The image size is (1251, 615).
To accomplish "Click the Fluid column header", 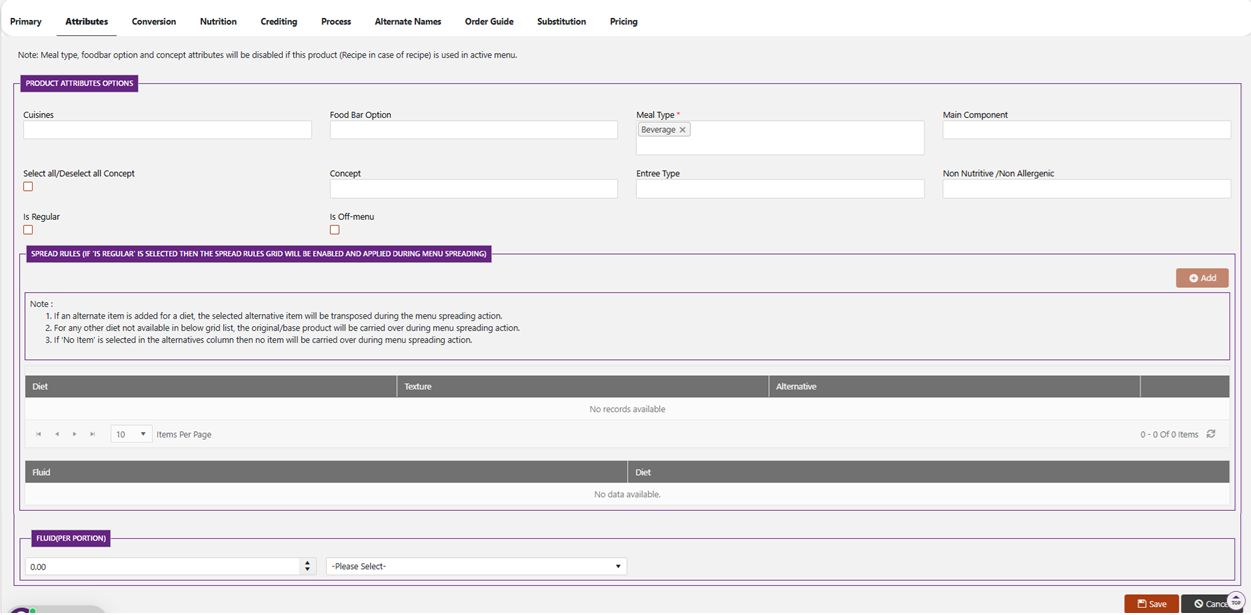I will 326,472.
